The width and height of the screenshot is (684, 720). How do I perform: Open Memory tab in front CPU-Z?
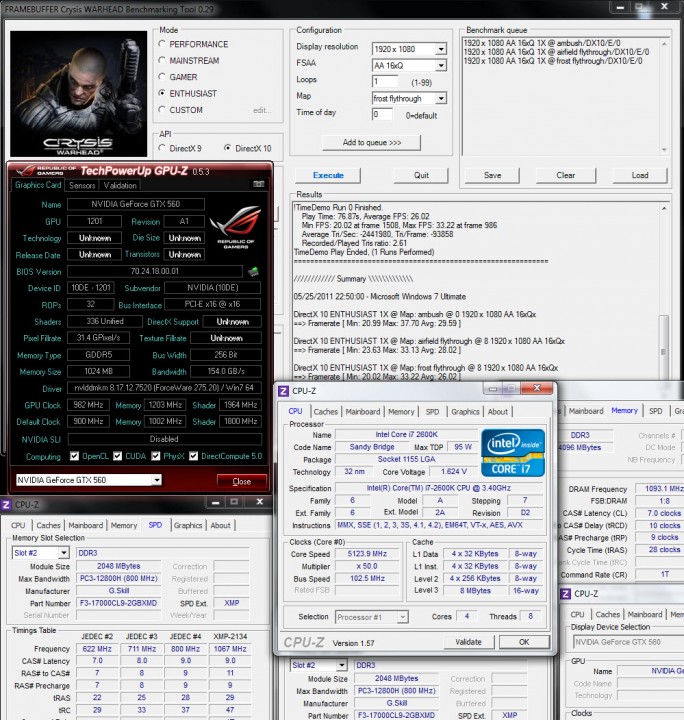point(401,412)
